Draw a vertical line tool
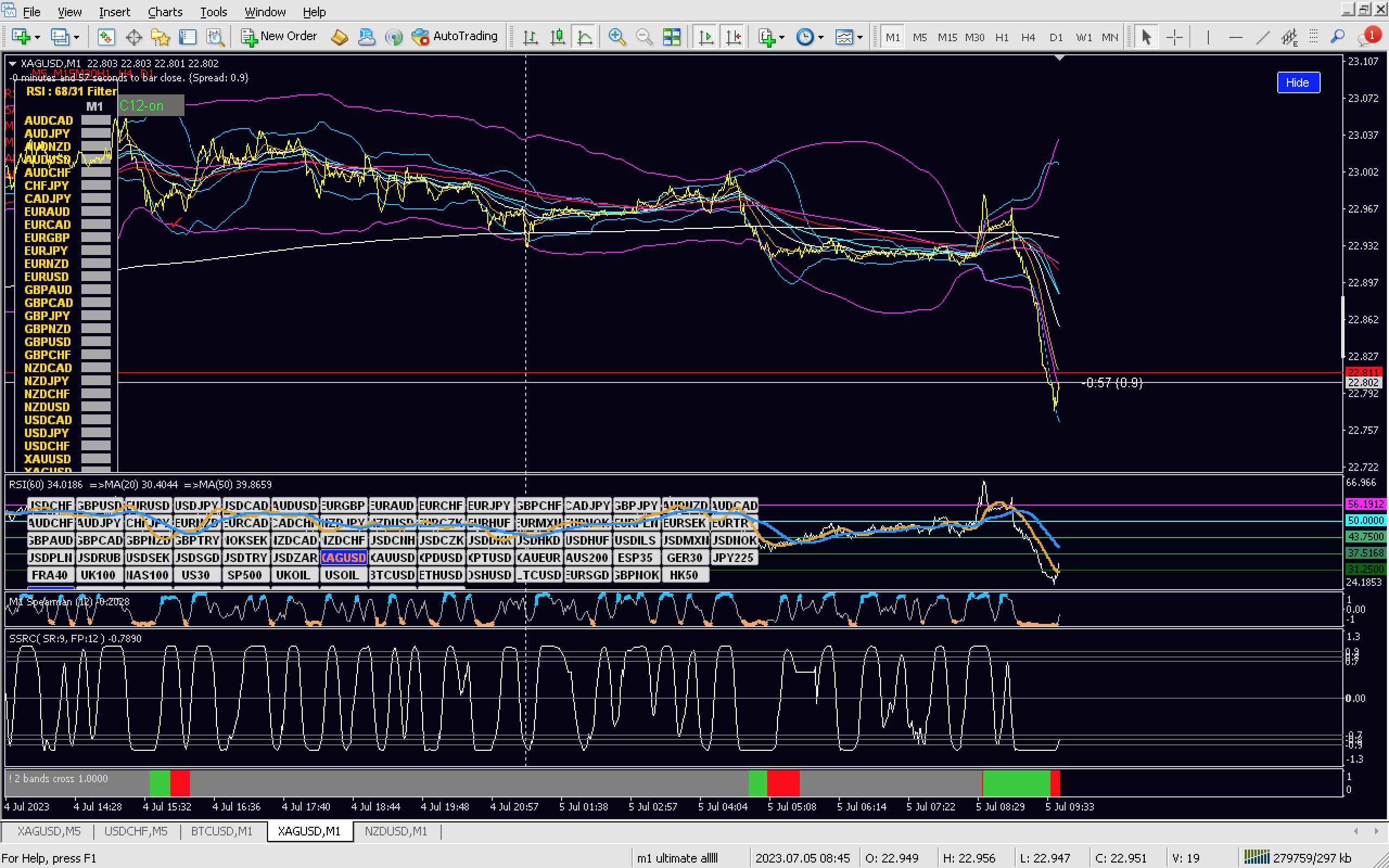Viewport: 1389px width, 868px height. 1208,37
